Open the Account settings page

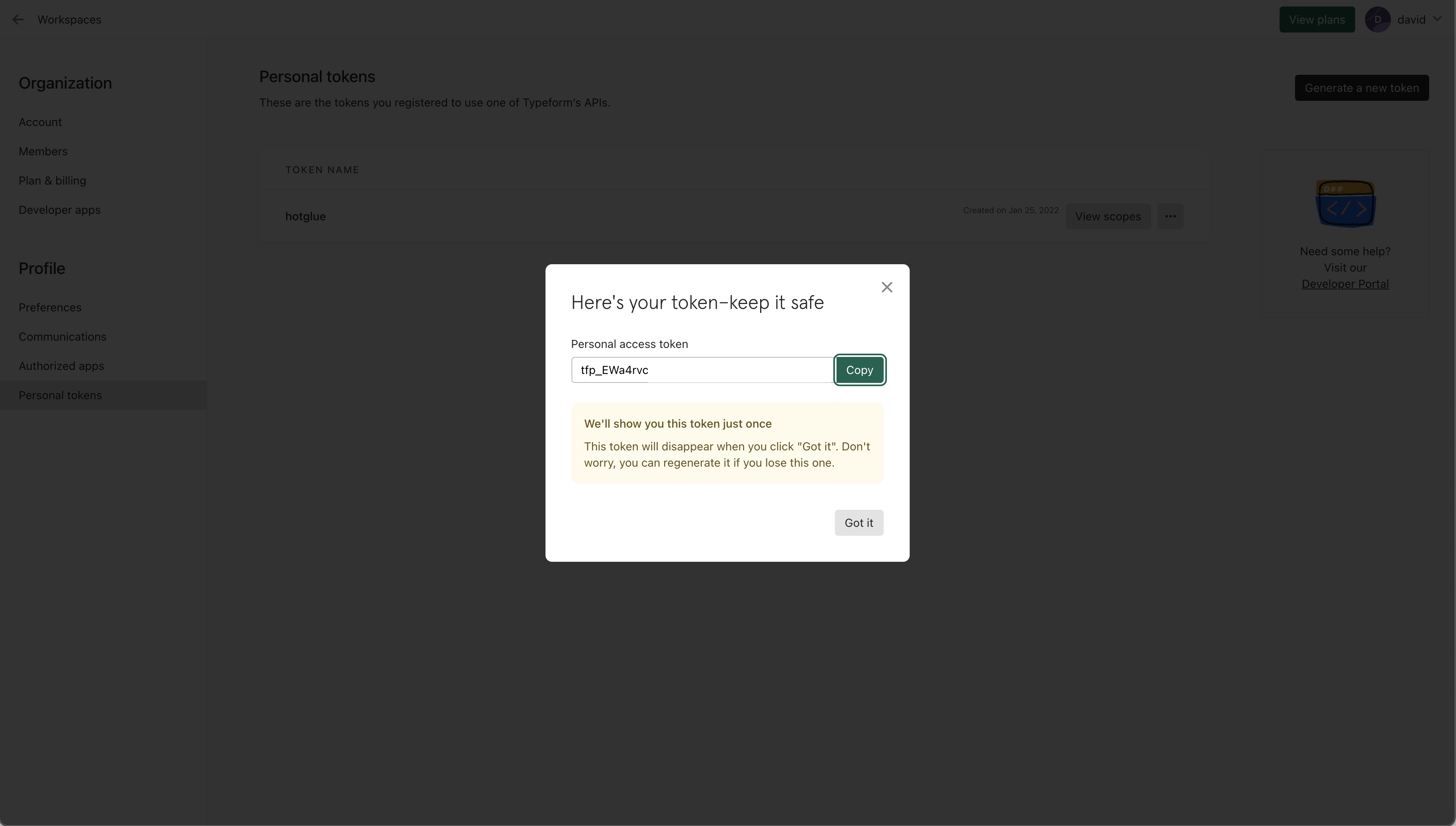[40, 122]
